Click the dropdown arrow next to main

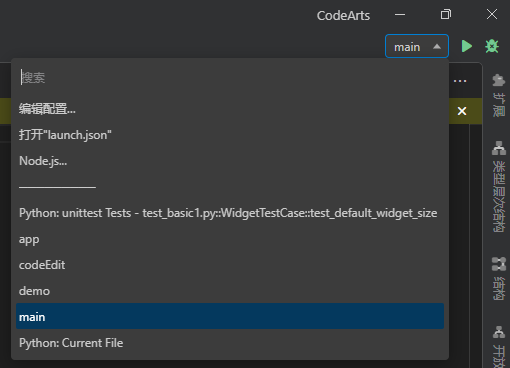437,47
